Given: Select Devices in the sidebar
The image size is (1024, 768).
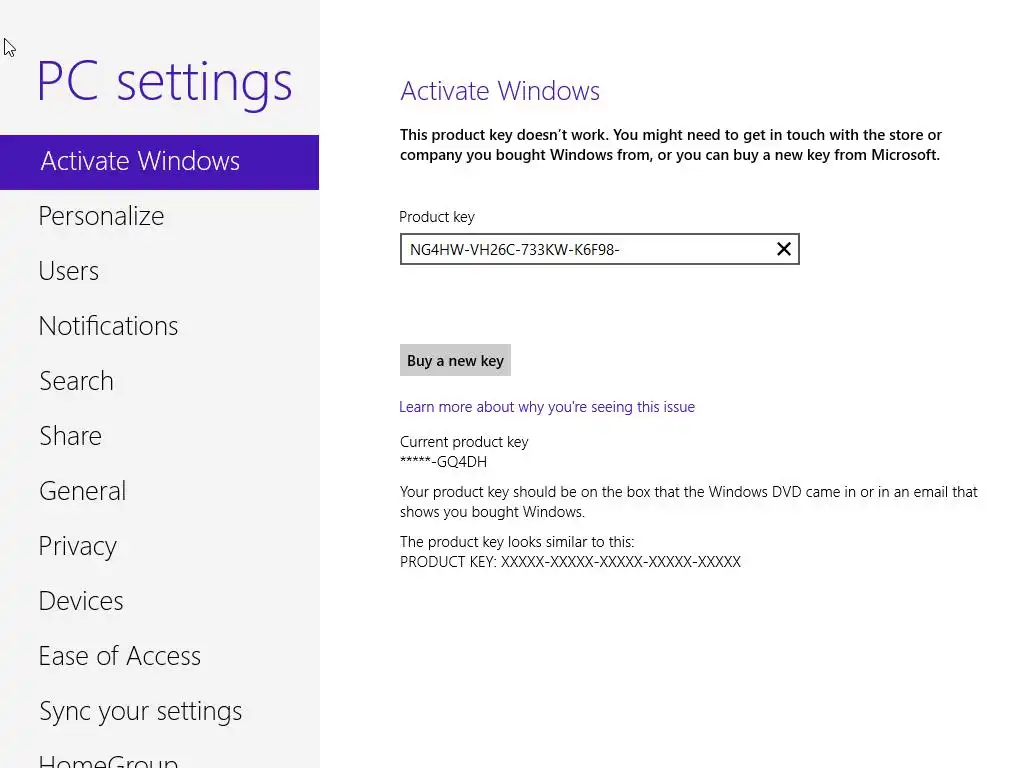Looking at the screenshot, I should coord(81,601).
